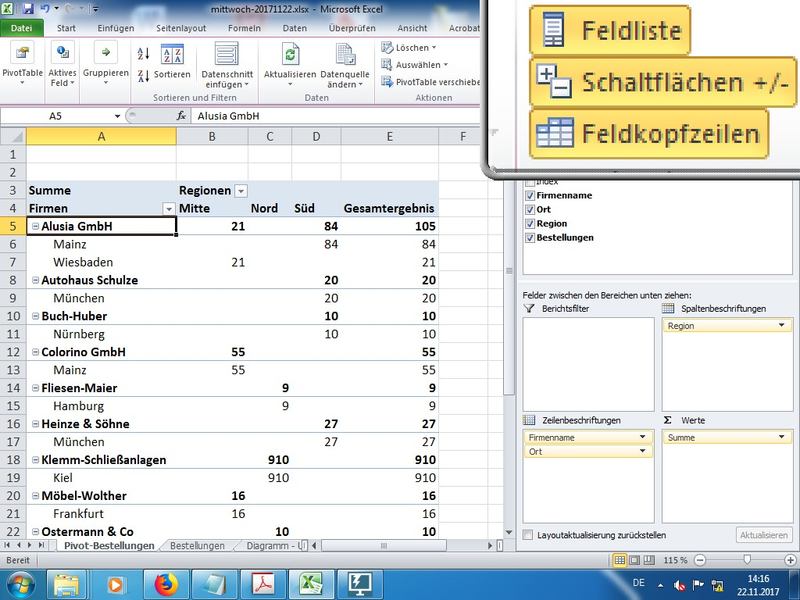Zoom out with the minus button
Screen dimensions: 800x600
(700, 560)
